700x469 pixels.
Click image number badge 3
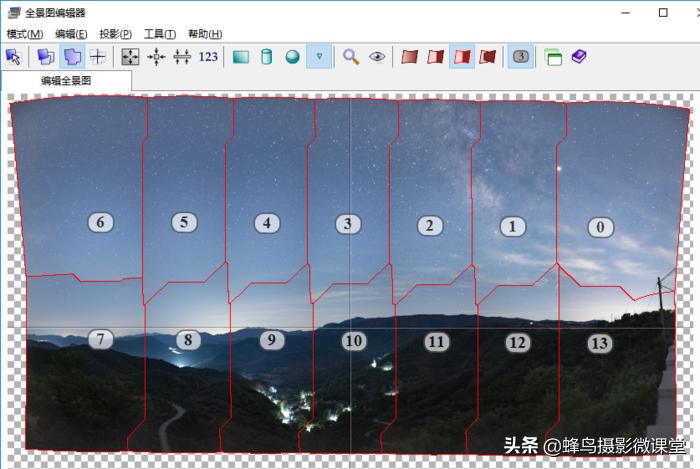[x=348, y=224]
